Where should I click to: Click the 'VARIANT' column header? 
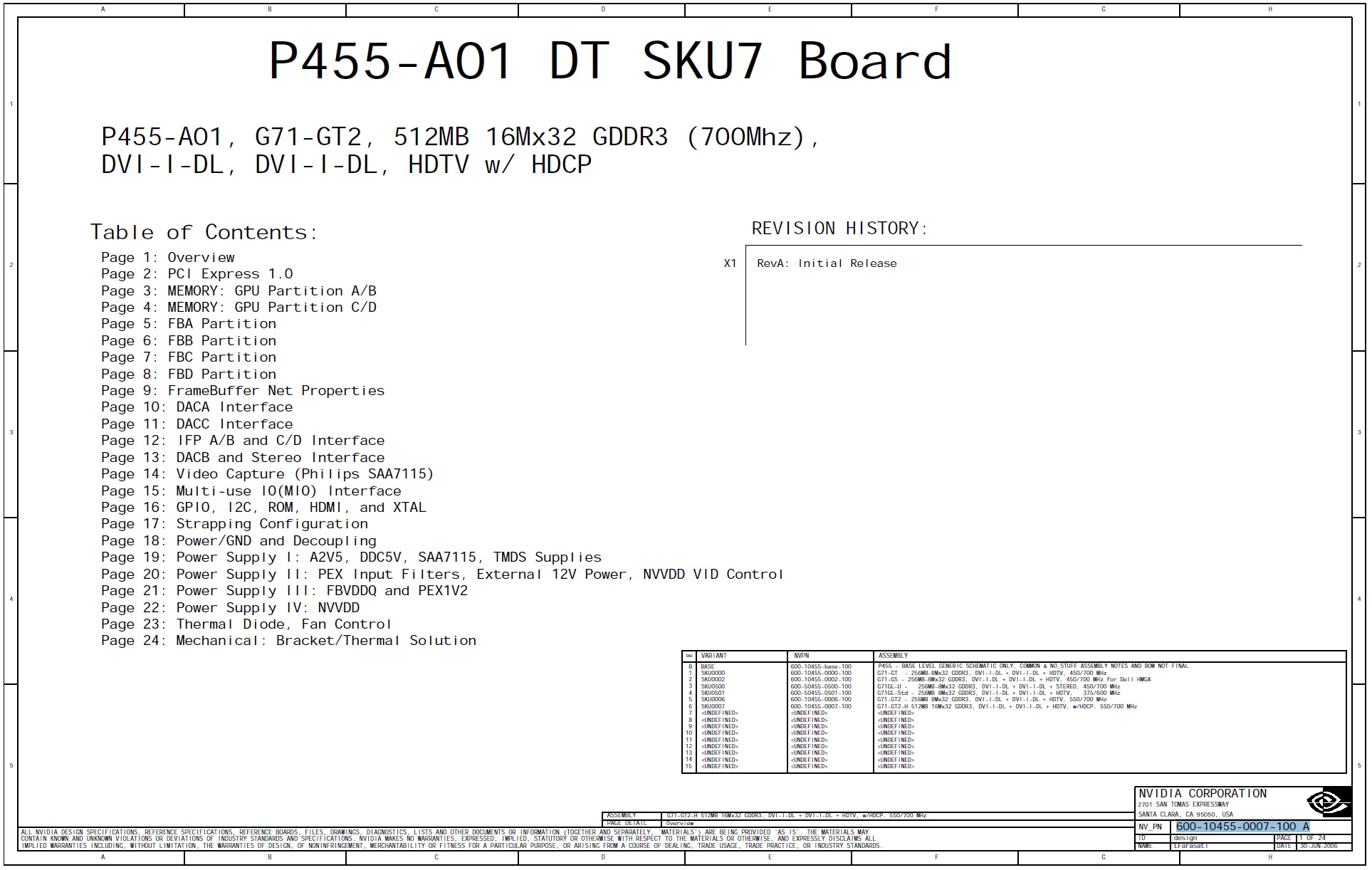point(713,656)
